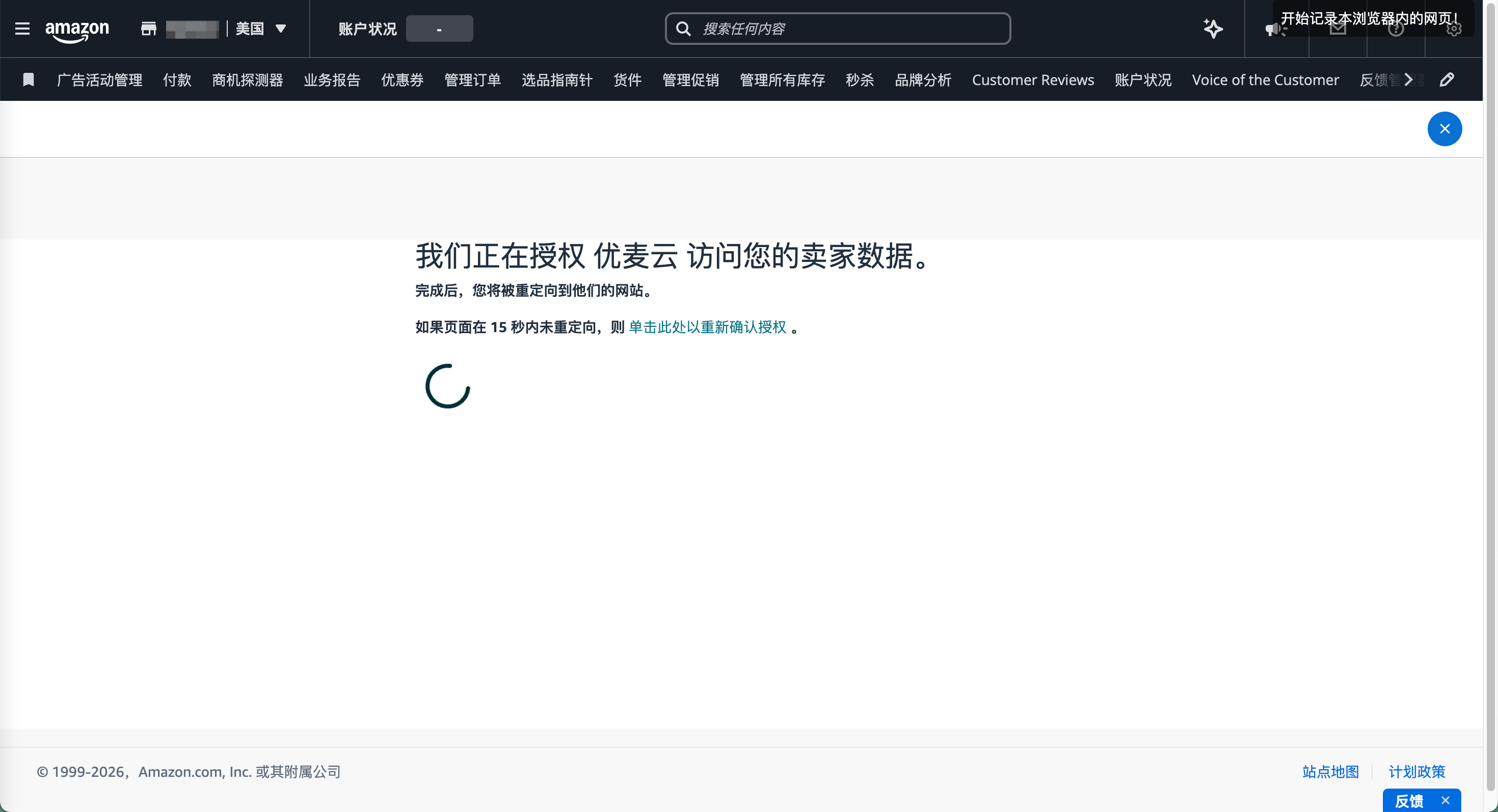Close the banner with blue X button
This screenshot has width=1498, height=812.
point(1444,129)
